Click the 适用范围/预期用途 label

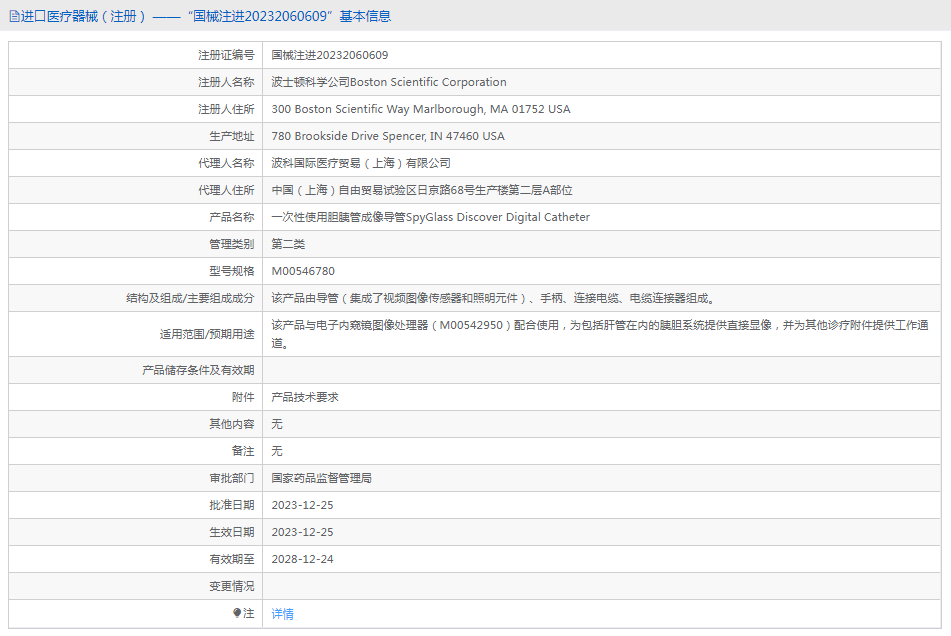(207, 334)
